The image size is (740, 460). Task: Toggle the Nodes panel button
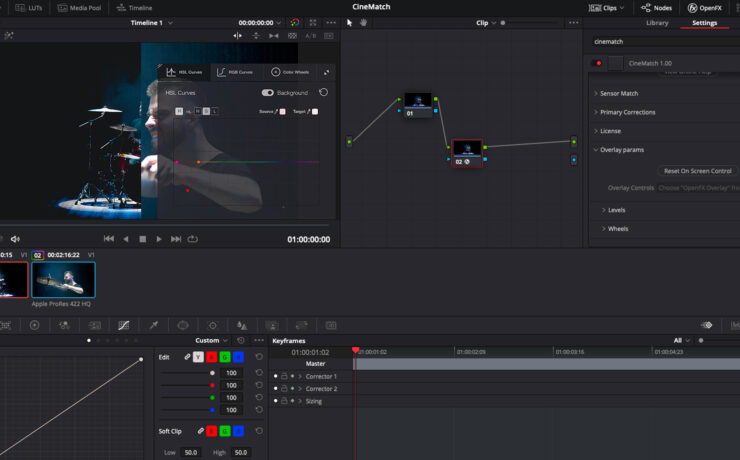point(656,8)
